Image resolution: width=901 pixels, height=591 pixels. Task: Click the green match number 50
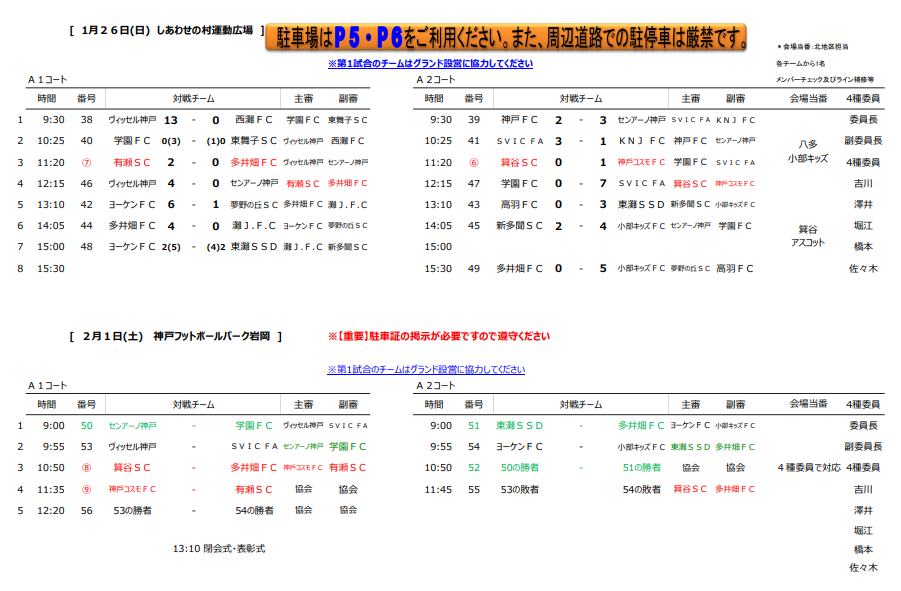tap(86, 426)
